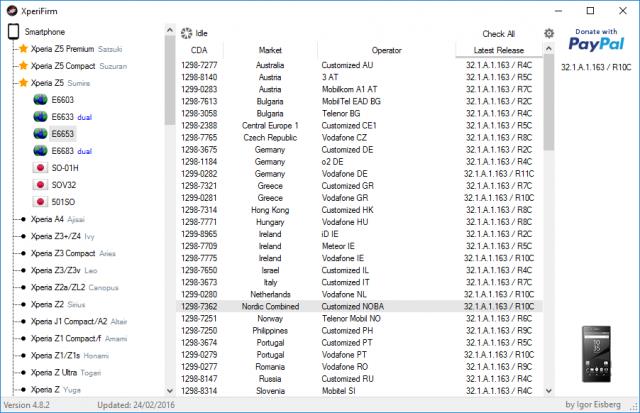Click the Smartphone device icon
Screen dimensions: 640x413
coord(13,31)
